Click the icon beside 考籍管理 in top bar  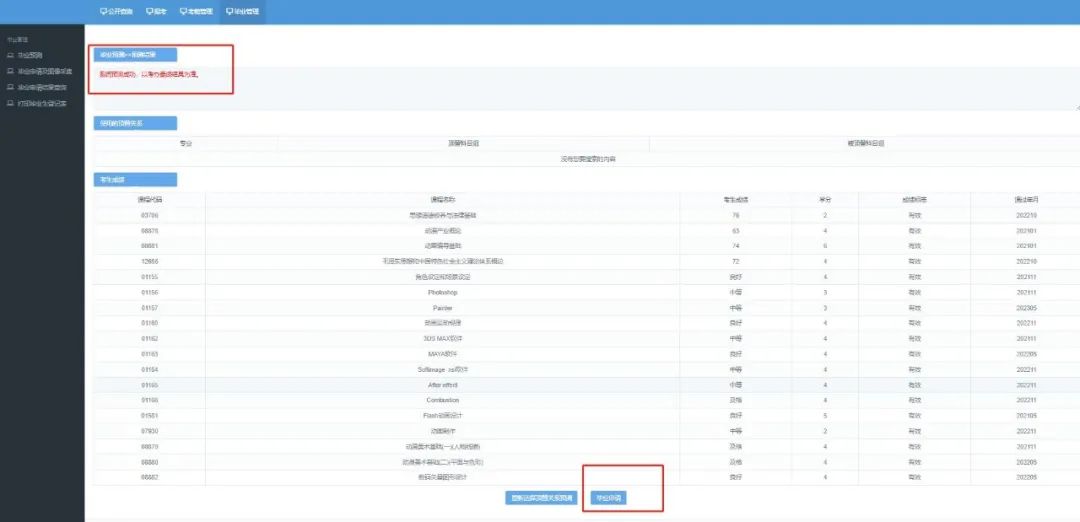tap(184, 12)
